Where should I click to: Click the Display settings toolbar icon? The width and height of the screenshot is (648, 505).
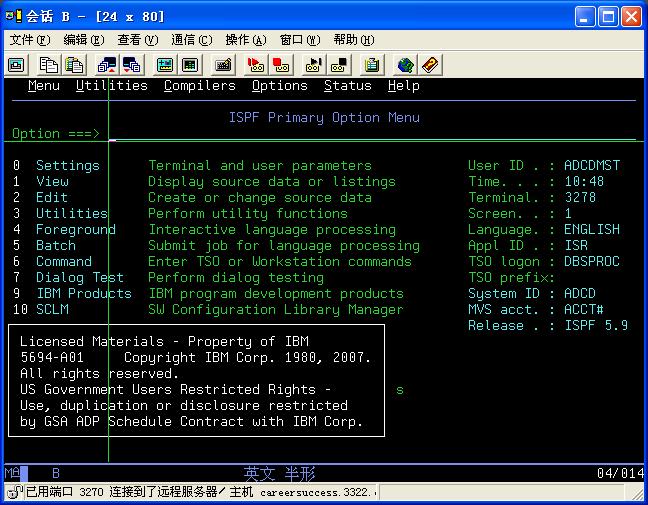165,65
